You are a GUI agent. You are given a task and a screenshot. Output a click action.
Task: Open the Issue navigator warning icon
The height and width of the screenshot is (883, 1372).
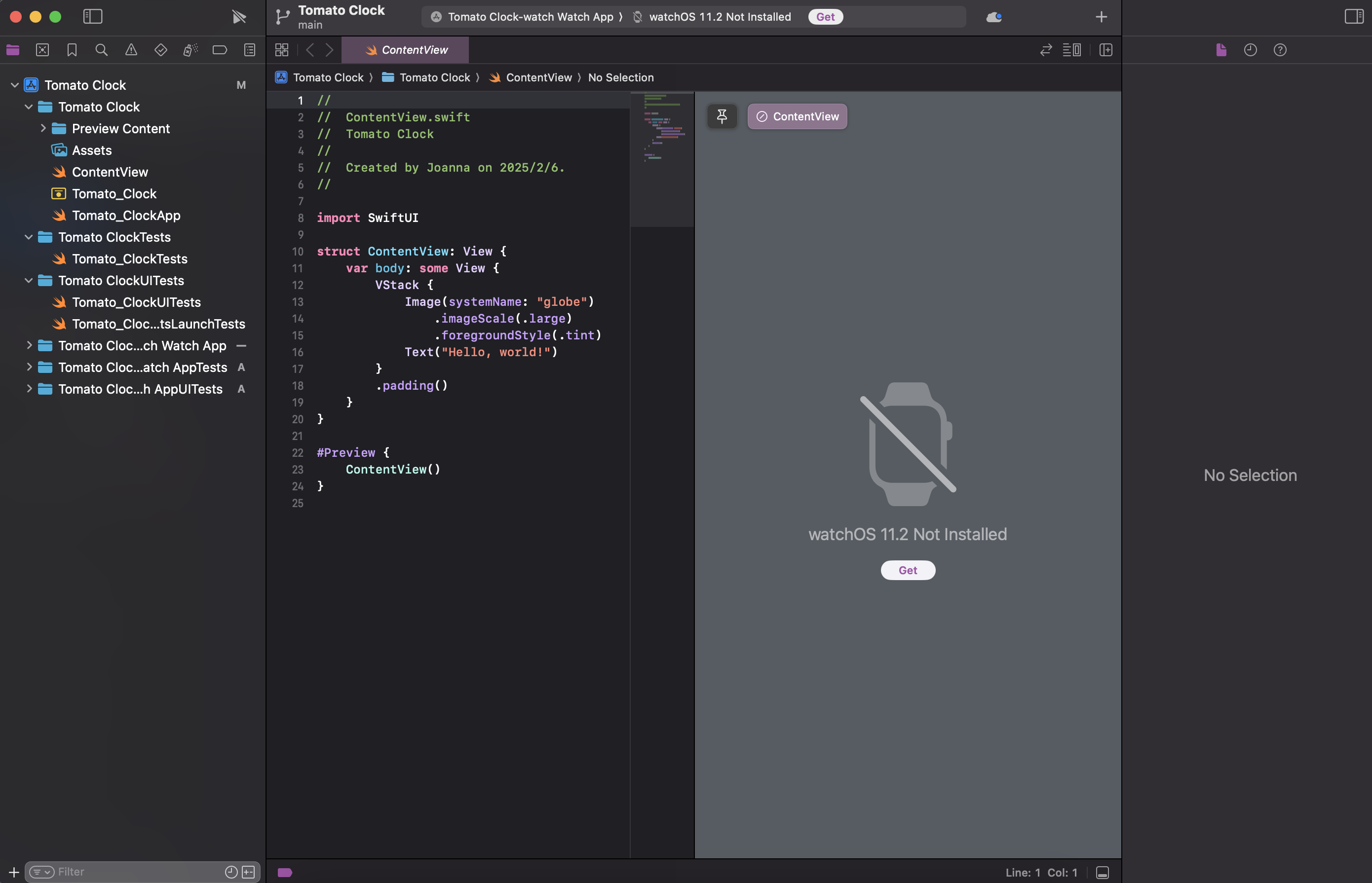(131, 50)
